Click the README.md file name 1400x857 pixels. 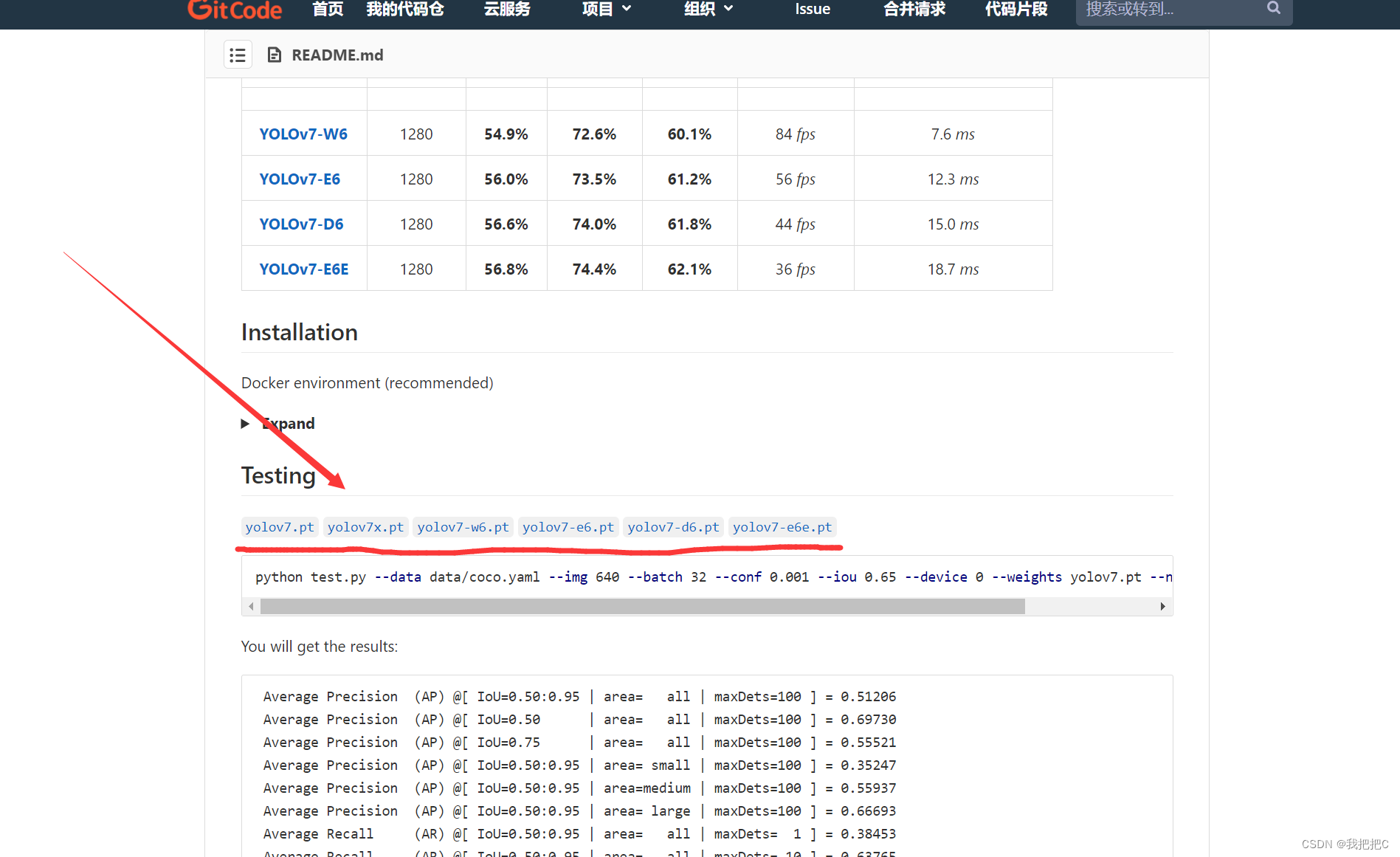point(337,55)
